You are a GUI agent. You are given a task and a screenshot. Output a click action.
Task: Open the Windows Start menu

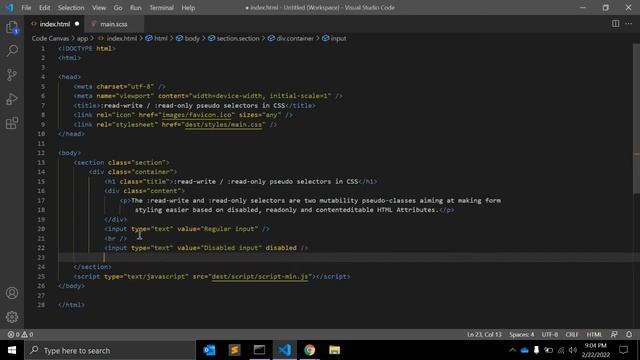pyautogui.click(x=12, y=350)
